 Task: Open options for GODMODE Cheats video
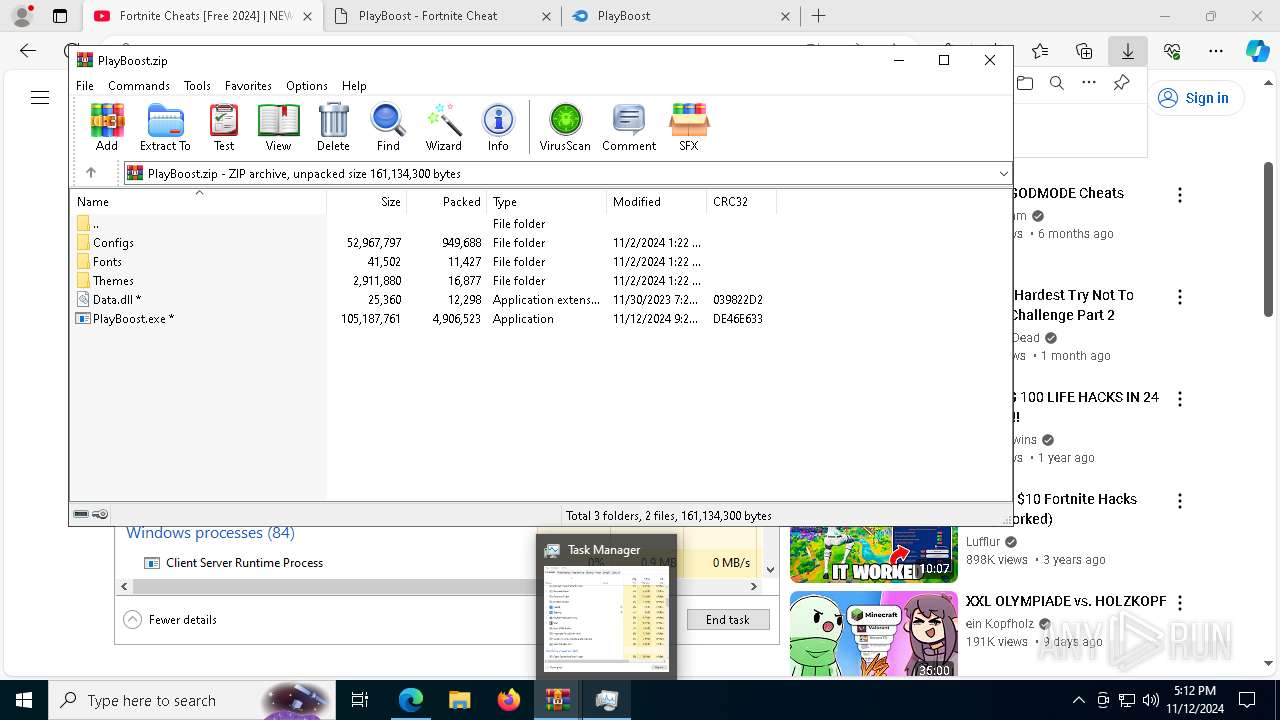tap(1180, 195)
